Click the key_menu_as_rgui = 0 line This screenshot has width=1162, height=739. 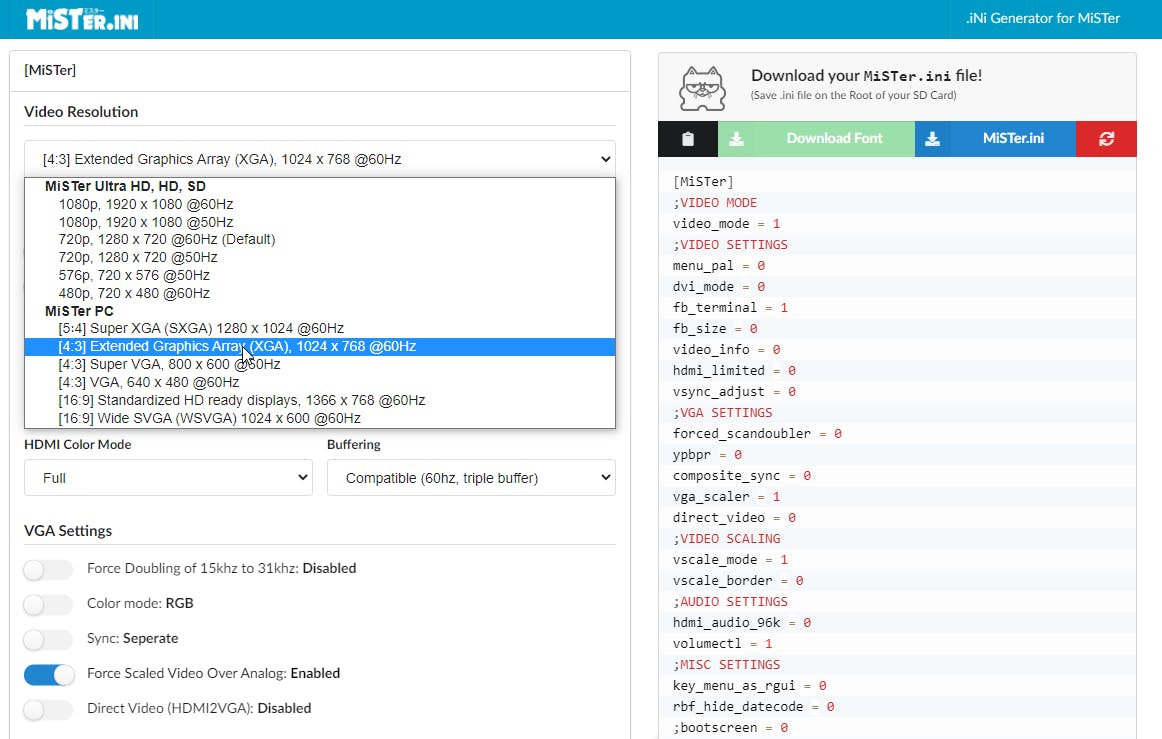pyautogui.click(x=897, y=686)
